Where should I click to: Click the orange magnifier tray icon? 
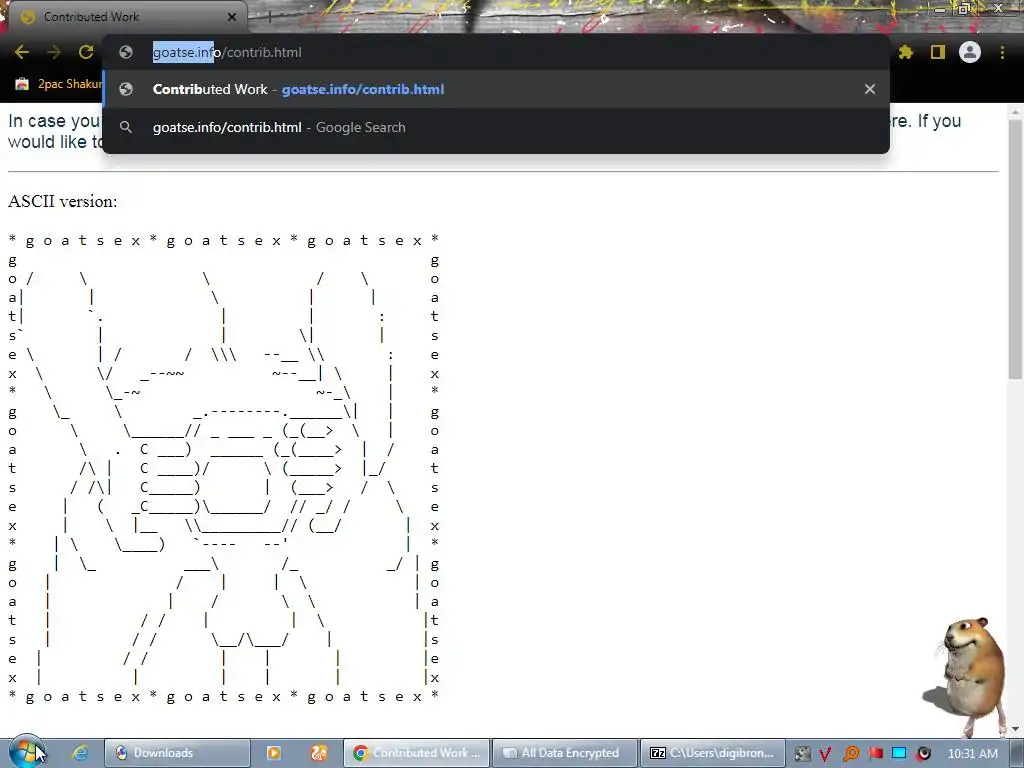(850, 754)
